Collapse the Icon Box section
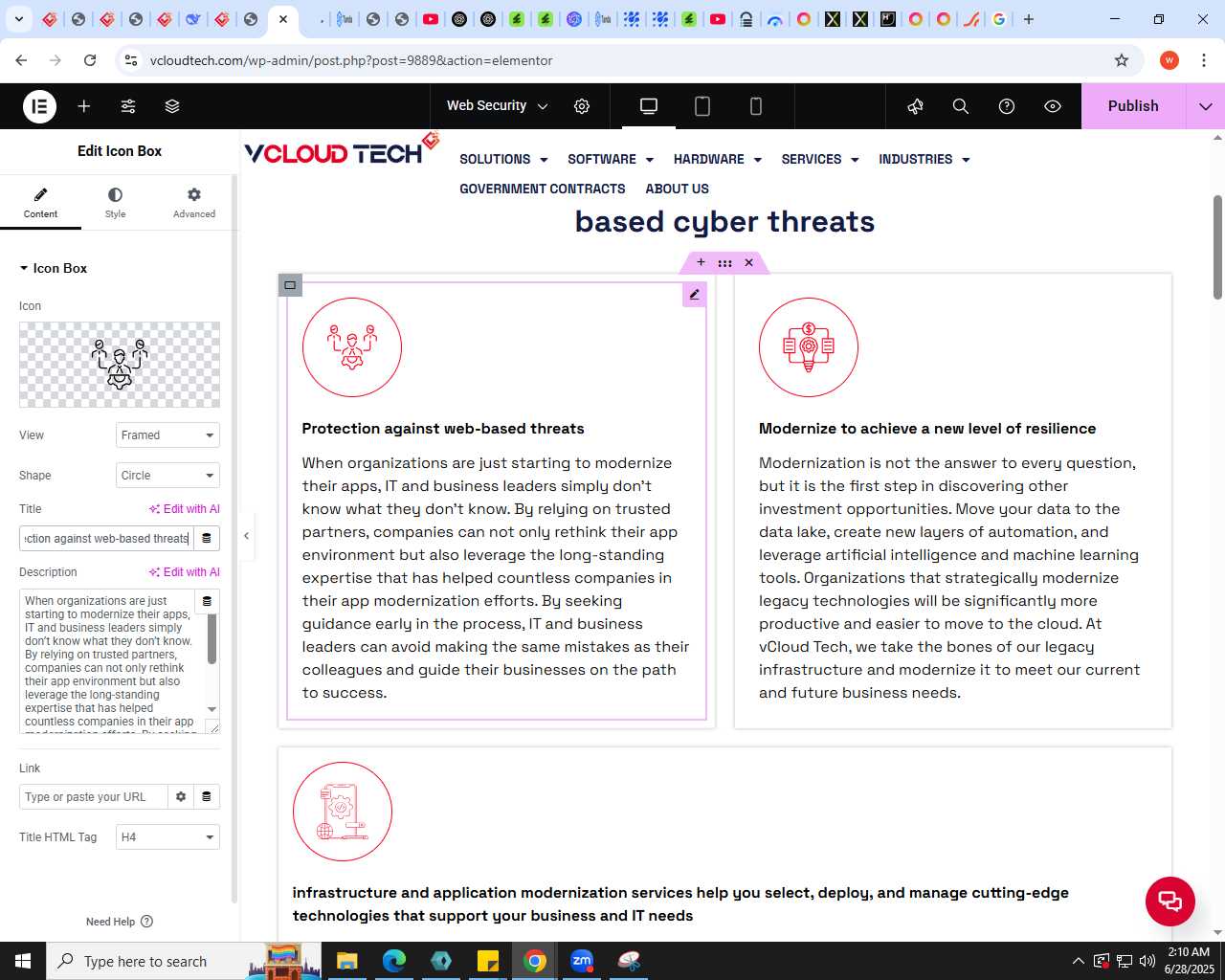This screenshot has width=1225, height=980. tap(54, 269)
